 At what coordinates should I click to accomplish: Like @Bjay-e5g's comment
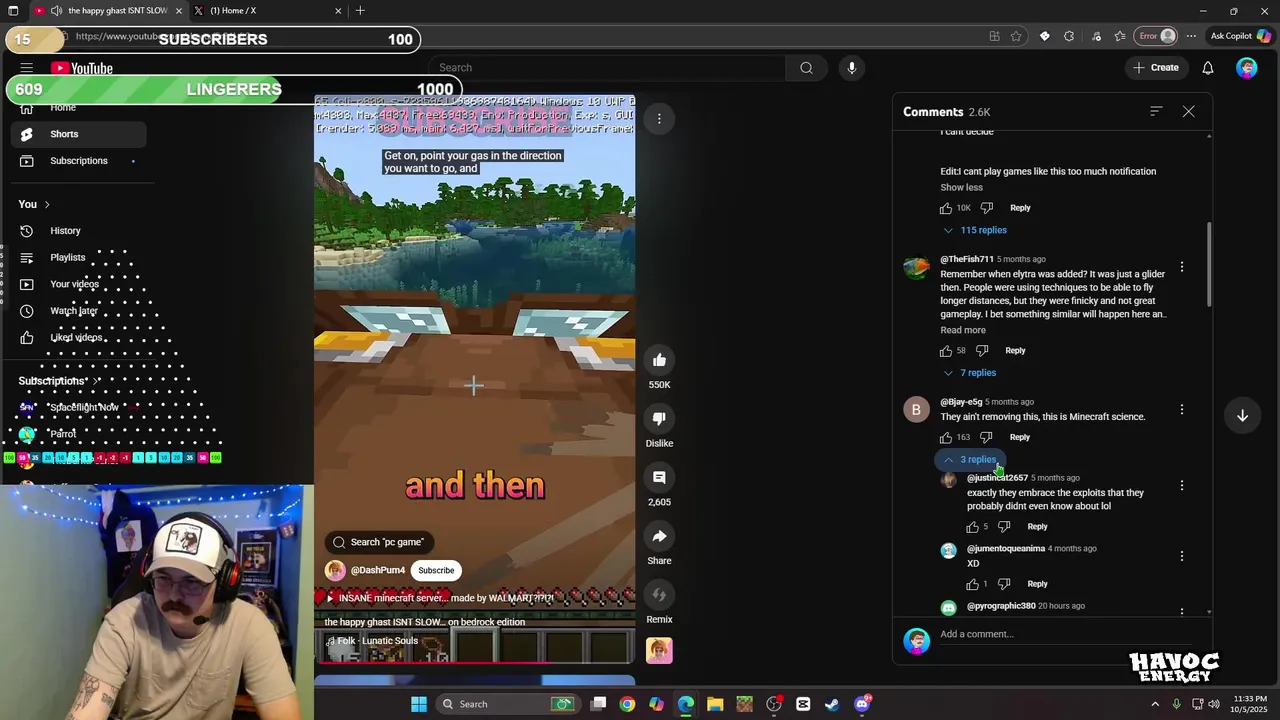point(946,437)
